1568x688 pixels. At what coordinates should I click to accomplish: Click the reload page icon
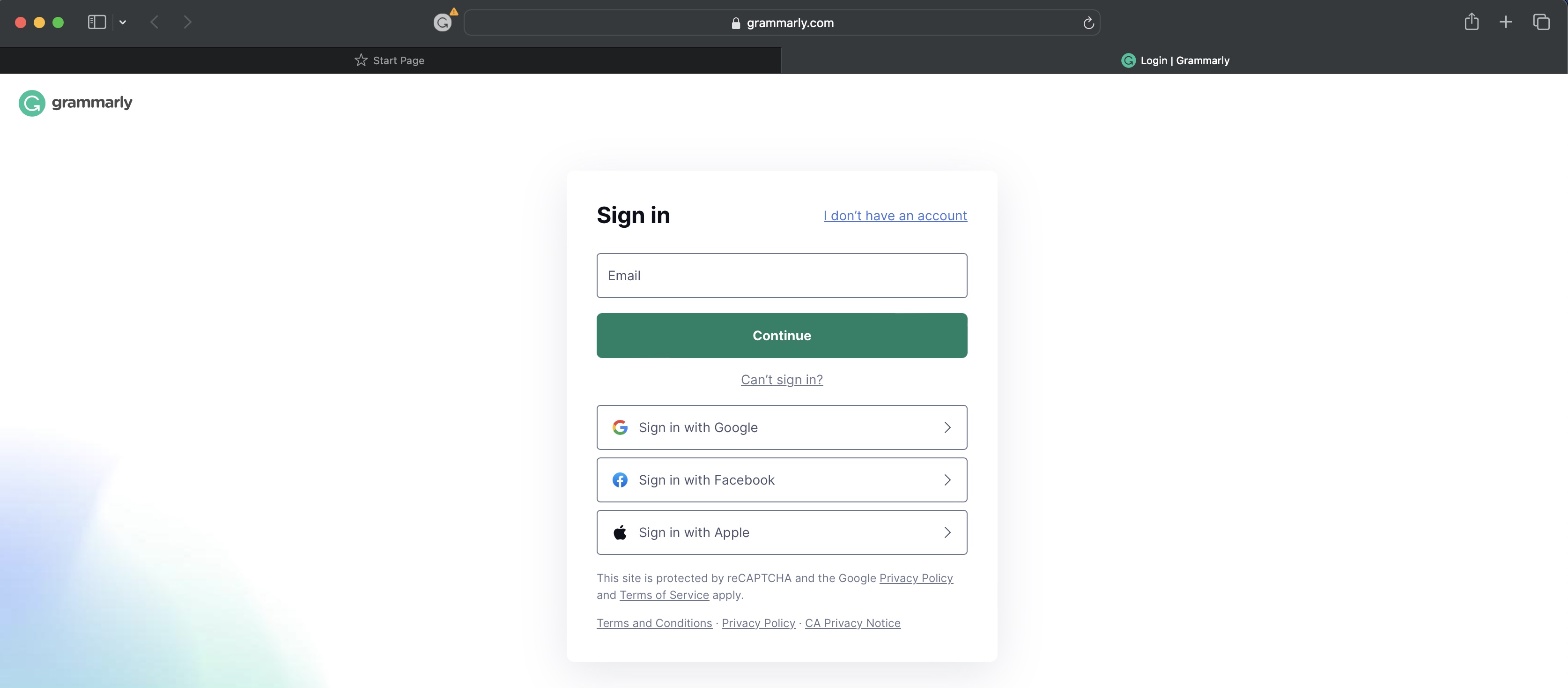1088,22
